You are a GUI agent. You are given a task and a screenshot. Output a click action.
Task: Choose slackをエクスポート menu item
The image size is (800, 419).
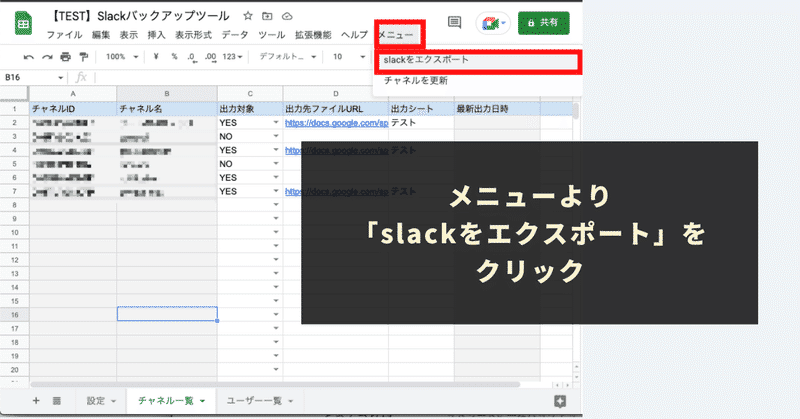[x=478, y=60]
